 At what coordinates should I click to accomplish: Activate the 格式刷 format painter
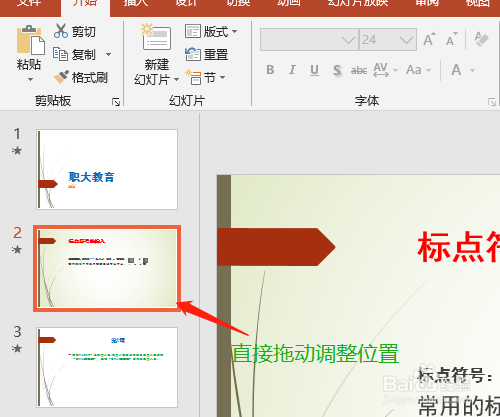point(80,77)
